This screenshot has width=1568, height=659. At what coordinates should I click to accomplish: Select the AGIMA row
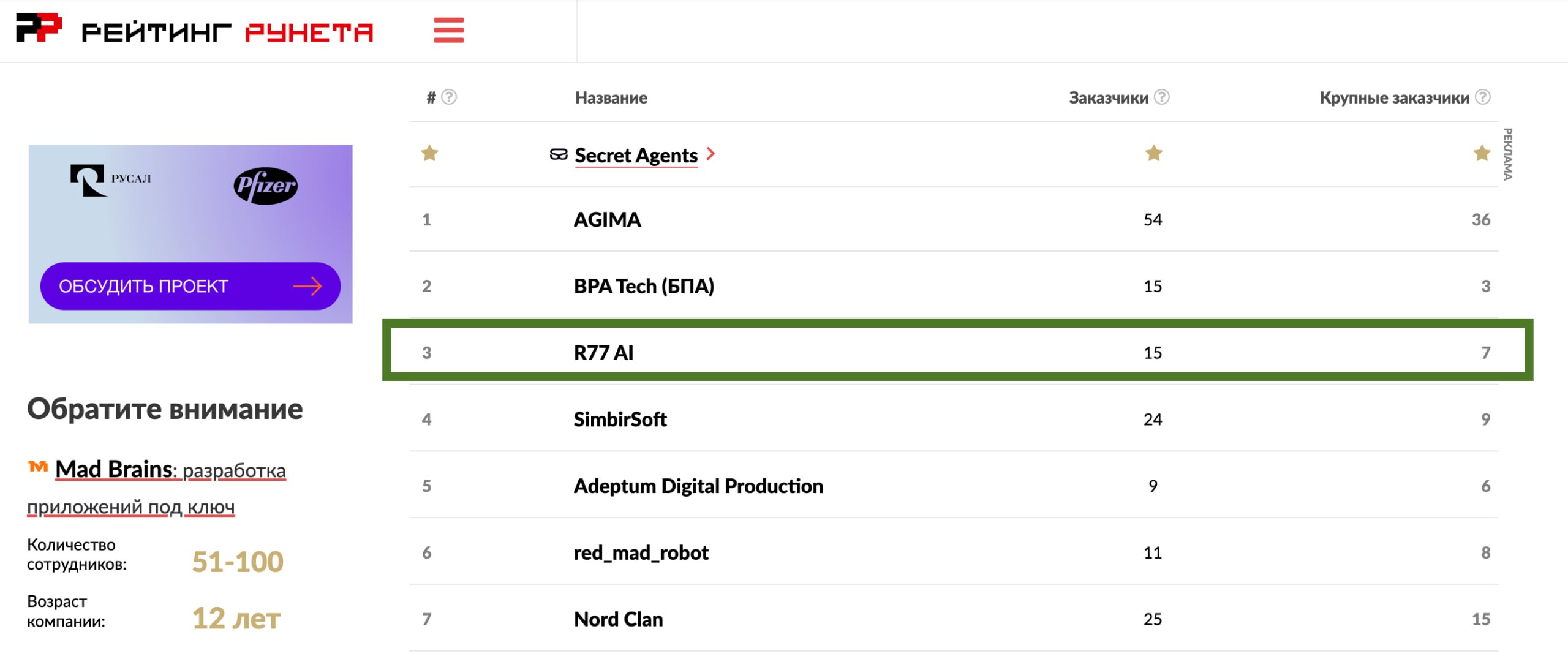[x=954, y=219]
